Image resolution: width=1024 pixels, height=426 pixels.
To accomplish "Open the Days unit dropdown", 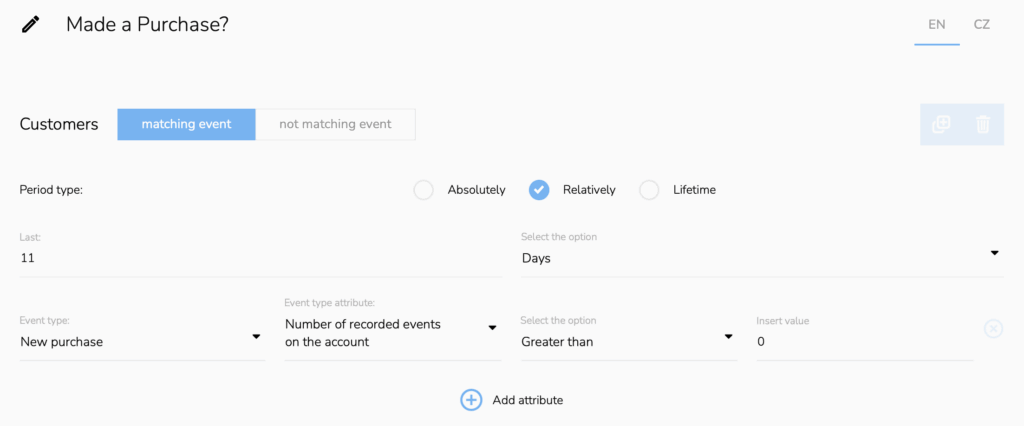I will click(x=760, y=258).
